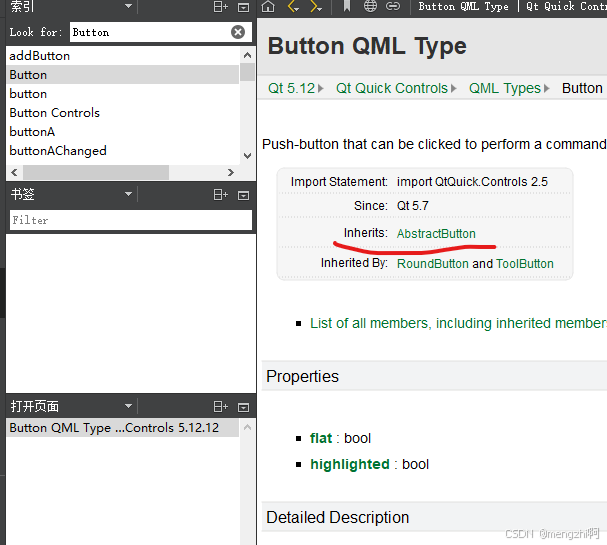Open the RoundButton link
Viewport: 607px width, 545px height.
point(433,264)
